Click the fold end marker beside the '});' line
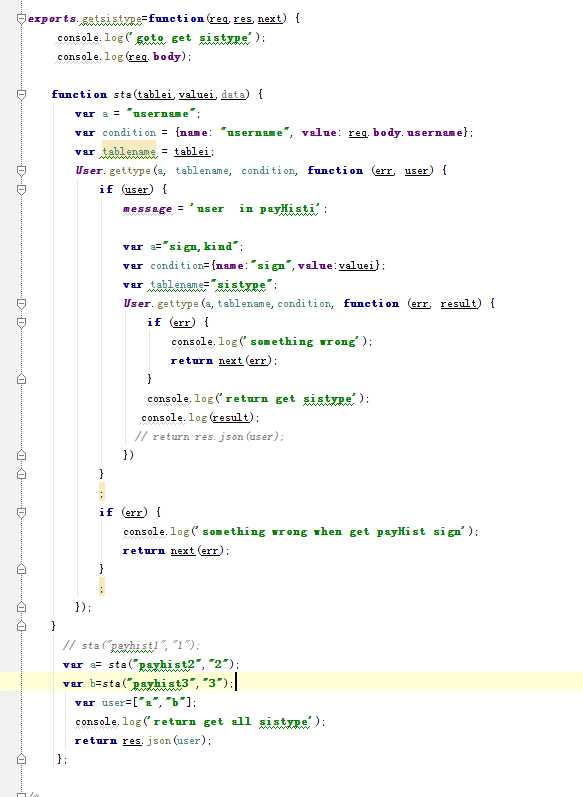The image size is (583, 797). point(21,607)
